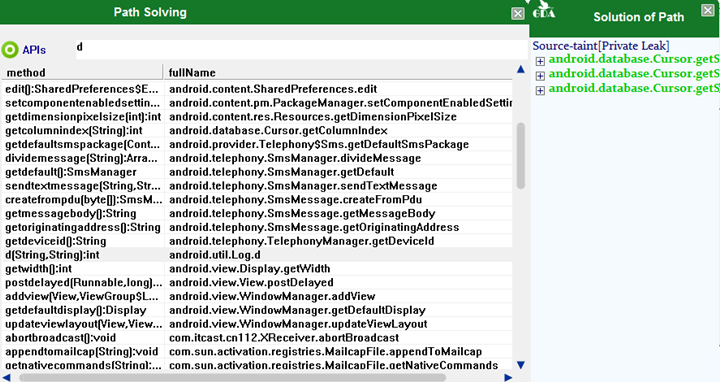Expand the first Cursor.getS tree node

pyautogui.click(x=540, y=61)
